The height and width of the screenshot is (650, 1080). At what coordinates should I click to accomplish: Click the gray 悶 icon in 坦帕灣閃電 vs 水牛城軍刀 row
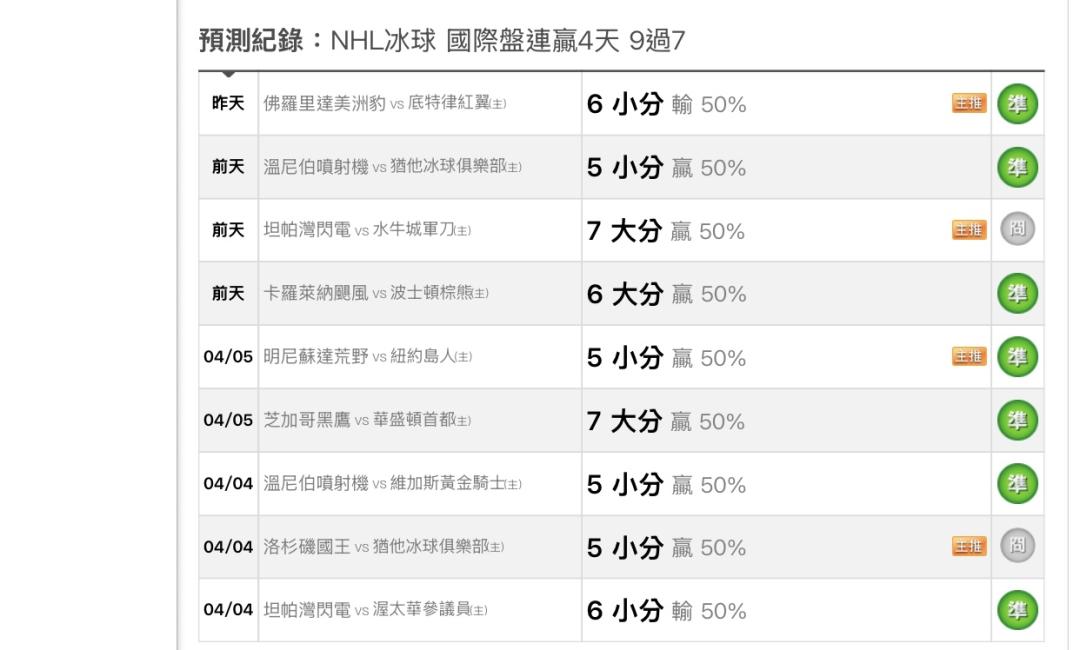[x=1017, y=229]
